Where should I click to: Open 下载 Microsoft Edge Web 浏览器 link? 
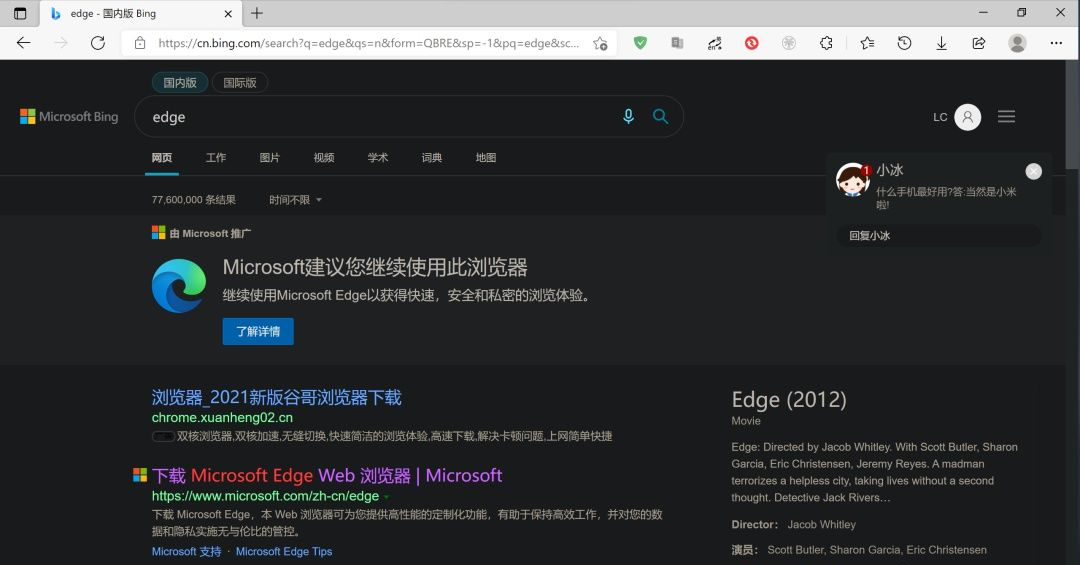(326, 475)
